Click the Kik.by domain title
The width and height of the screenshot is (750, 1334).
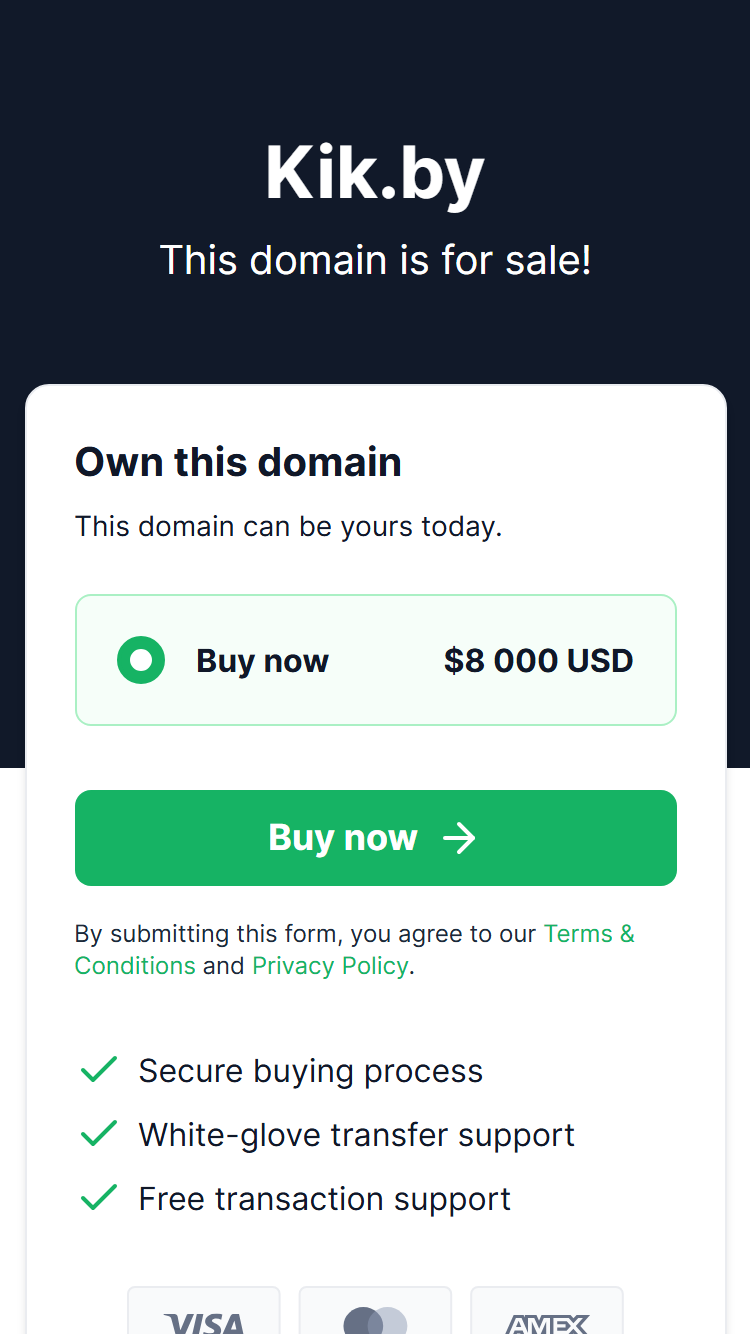point(375,174)
